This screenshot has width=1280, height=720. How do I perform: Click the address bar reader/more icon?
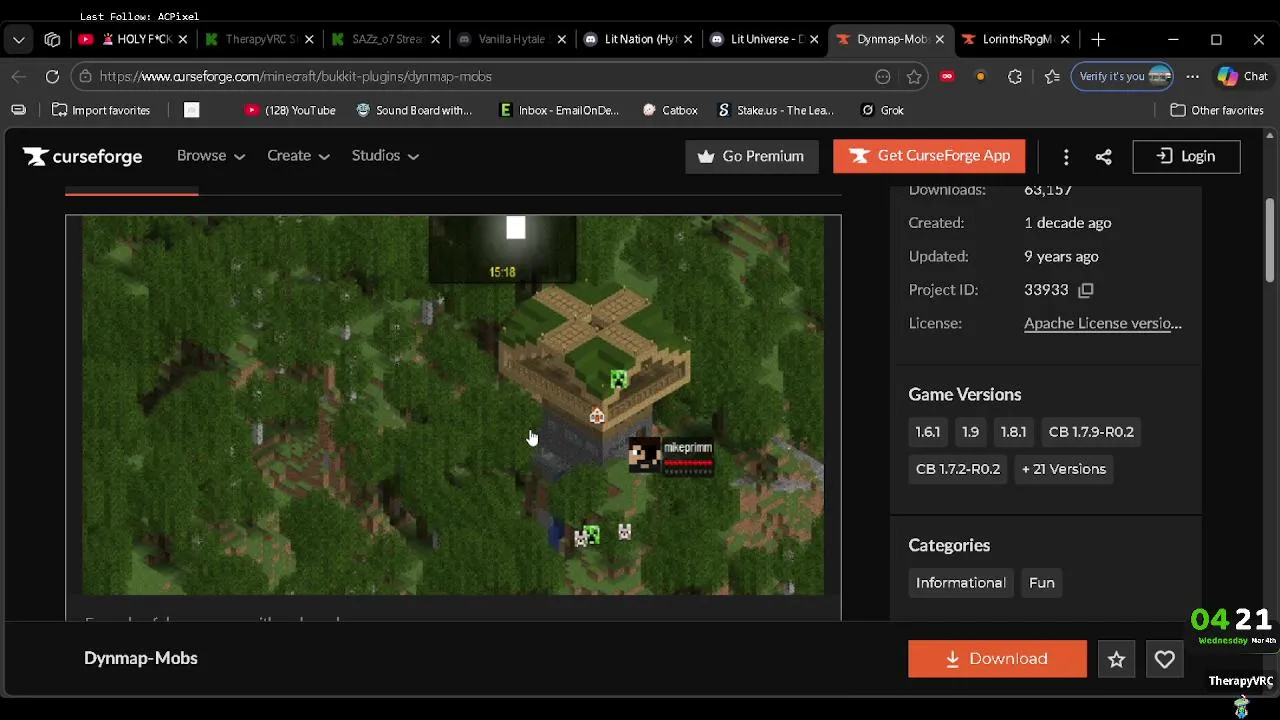[883, 76]
